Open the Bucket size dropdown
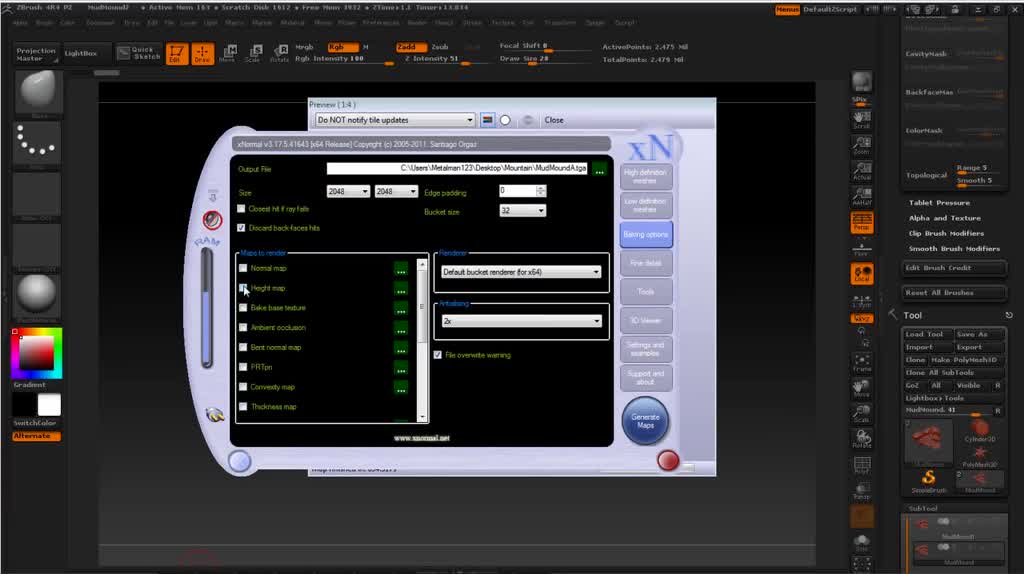The height and width of the screenshot is (574, 1024). tap(522, 210)
